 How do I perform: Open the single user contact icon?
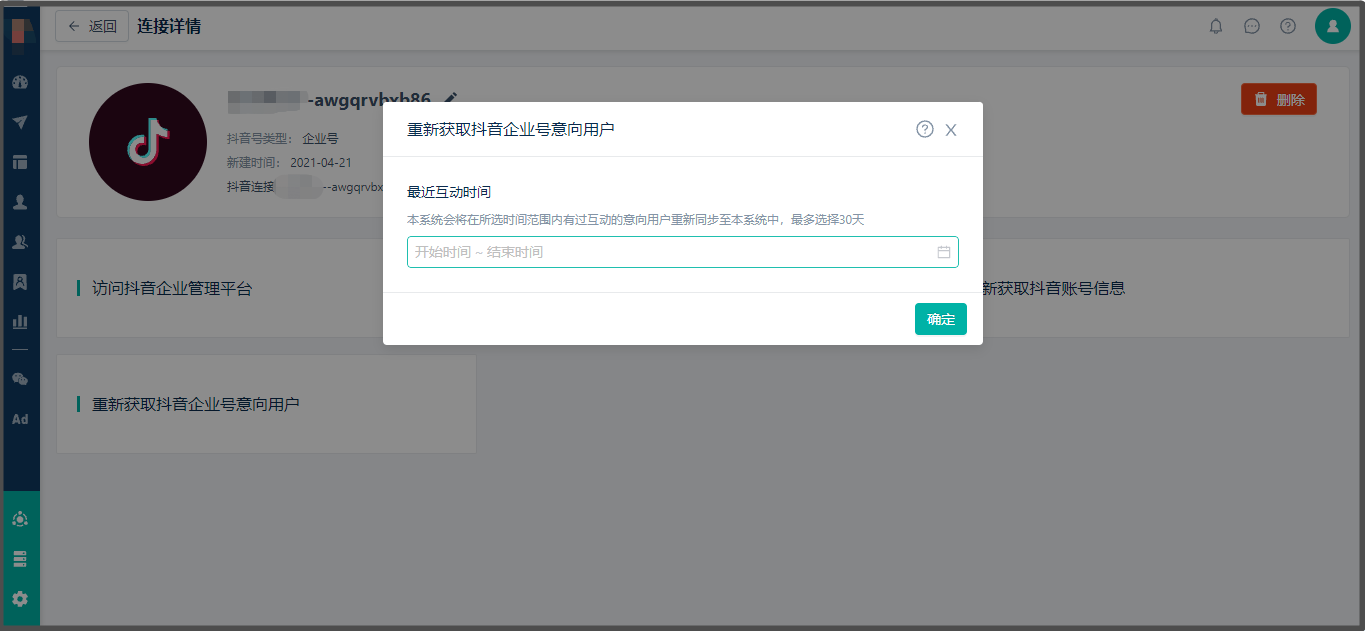pos(20,202)
